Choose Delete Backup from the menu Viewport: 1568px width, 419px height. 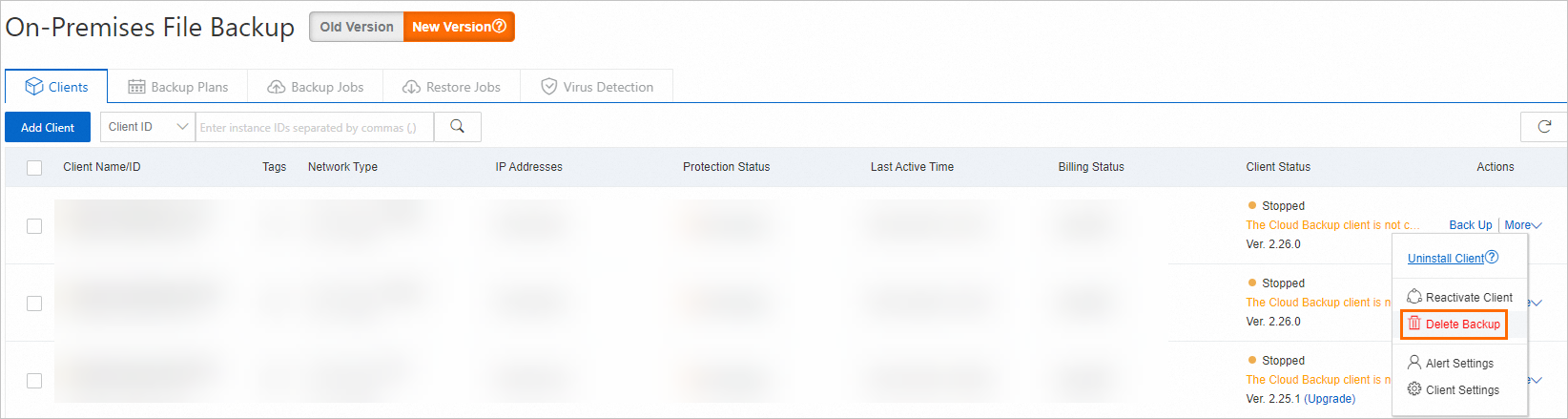1454,325
